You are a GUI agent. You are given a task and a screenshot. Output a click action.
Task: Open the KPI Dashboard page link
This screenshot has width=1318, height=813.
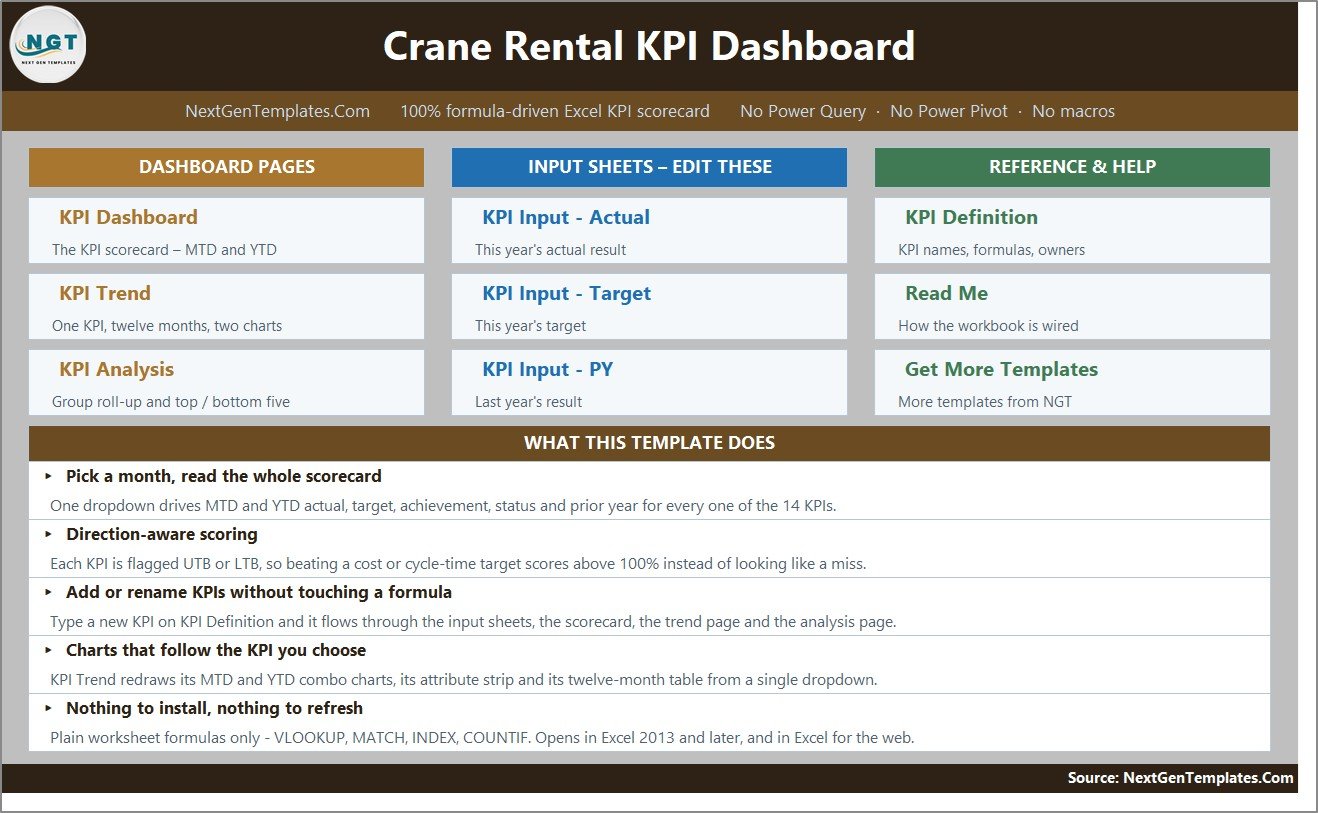pyautogui.click(x=128, y=217)
